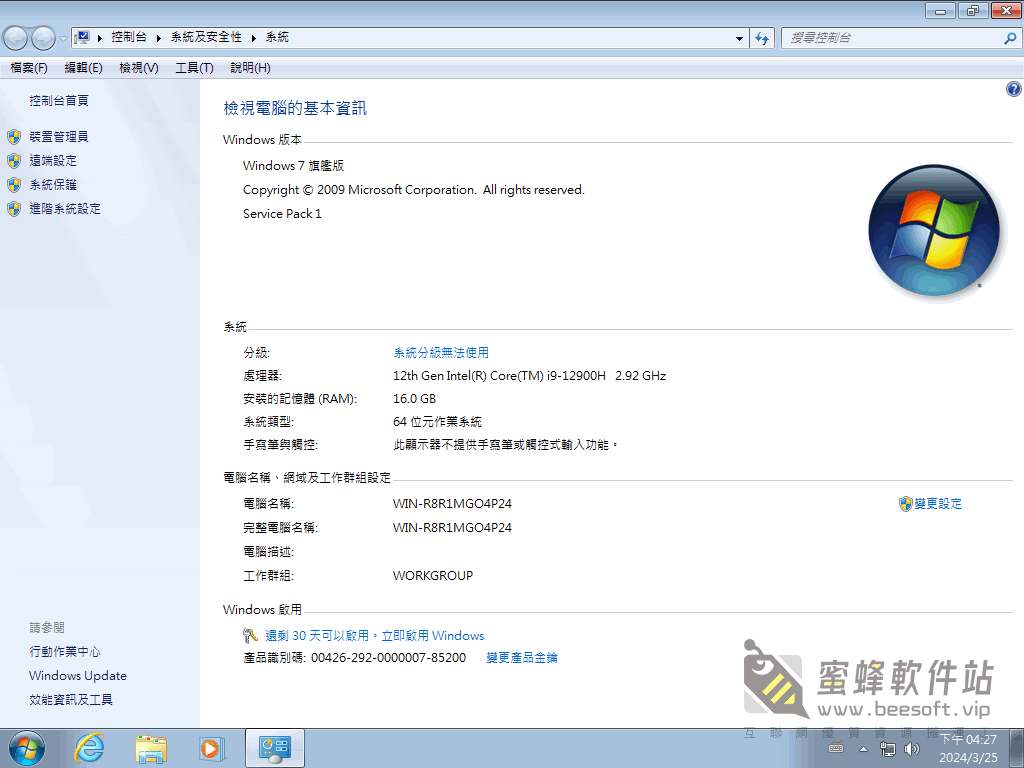
Task: Open the 工具(T) menu
Action: click(195, 68)
